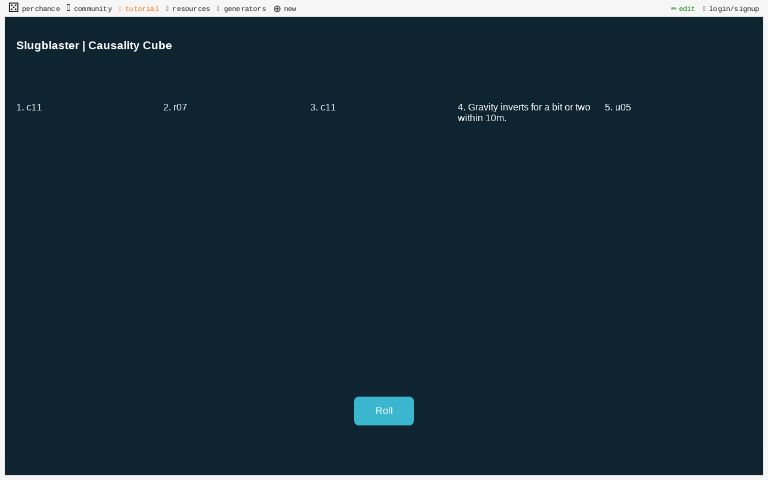Go to the resources page
Image resolution: width=768 pixels, height=480 pixels.
[x=190, y=9]
